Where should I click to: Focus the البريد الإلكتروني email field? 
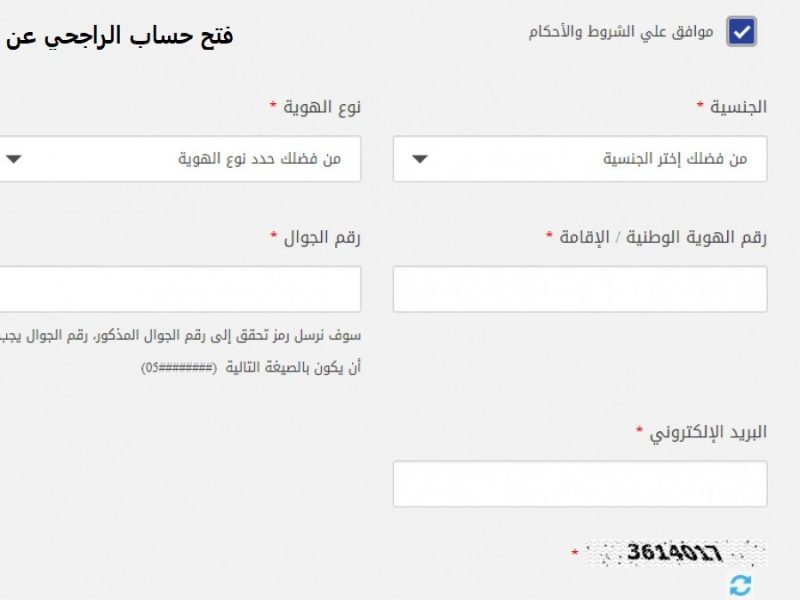click(580, 484)
